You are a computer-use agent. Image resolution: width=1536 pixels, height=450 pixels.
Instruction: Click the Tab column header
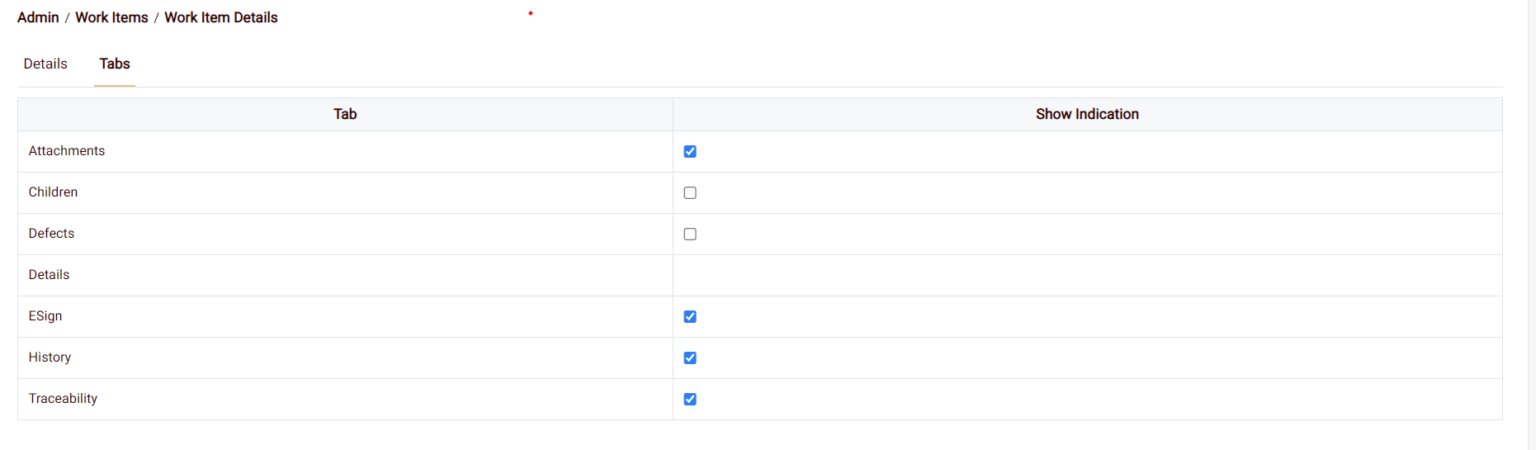coord(345,114)
